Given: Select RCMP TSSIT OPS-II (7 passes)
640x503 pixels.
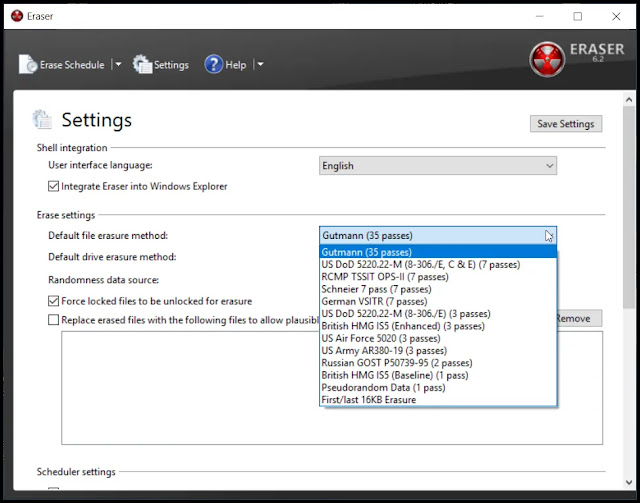Looking at the screenshot, I should pos(438,277).
